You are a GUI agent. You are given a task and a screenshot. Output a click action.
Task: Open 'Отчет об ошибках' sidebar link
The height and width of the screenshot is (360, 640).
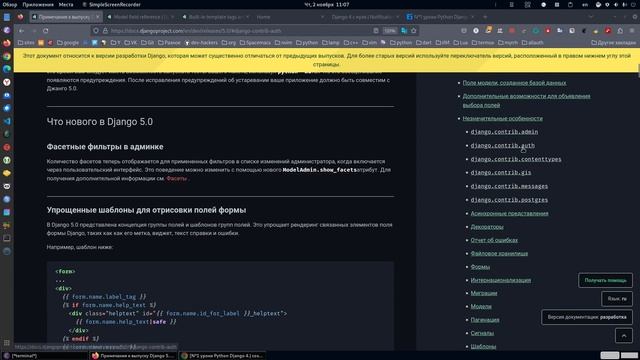(x=494, y=240)
